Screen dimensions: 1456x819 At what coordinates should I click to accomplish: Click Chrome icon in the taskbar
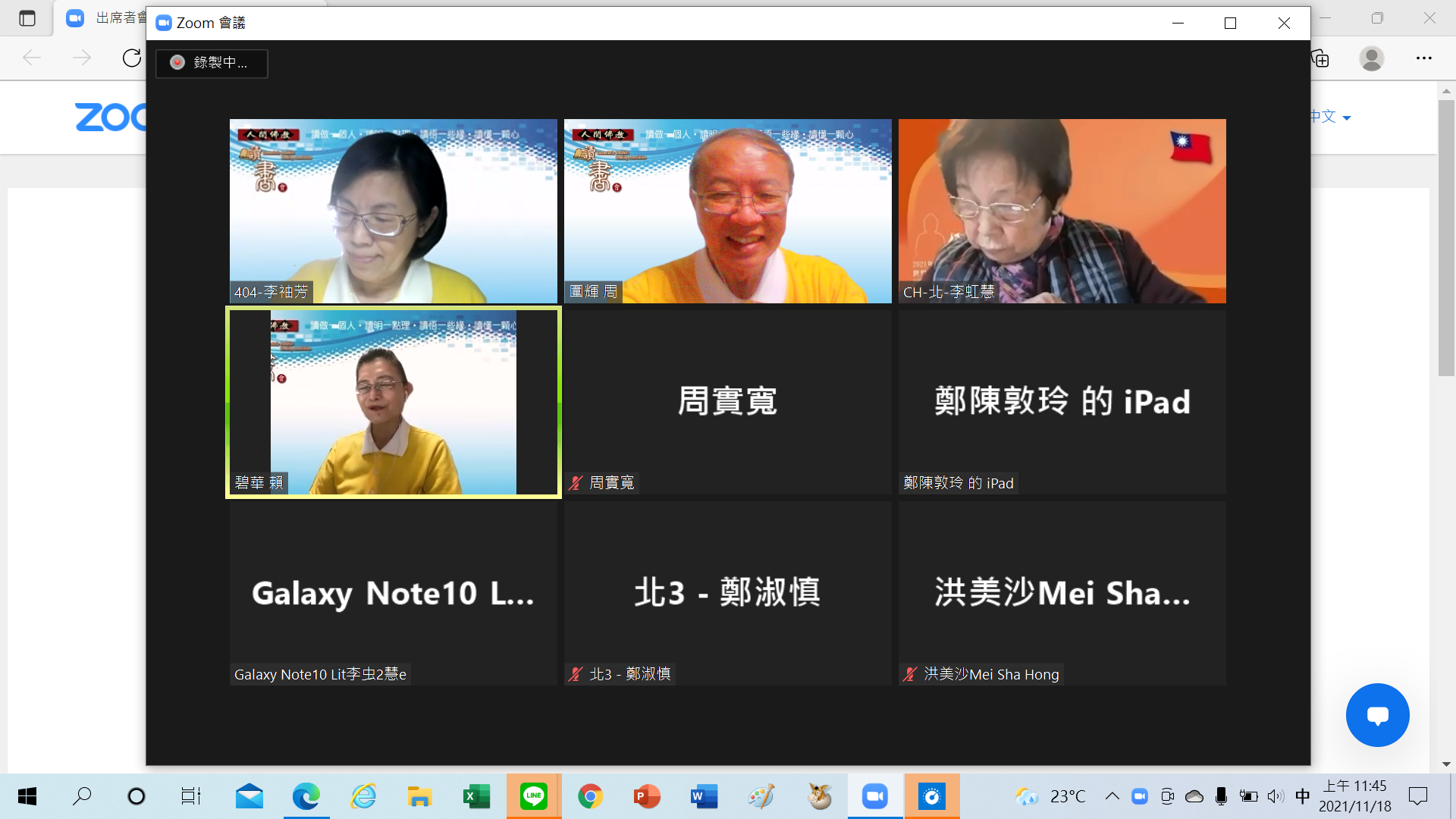coord(590,796)
